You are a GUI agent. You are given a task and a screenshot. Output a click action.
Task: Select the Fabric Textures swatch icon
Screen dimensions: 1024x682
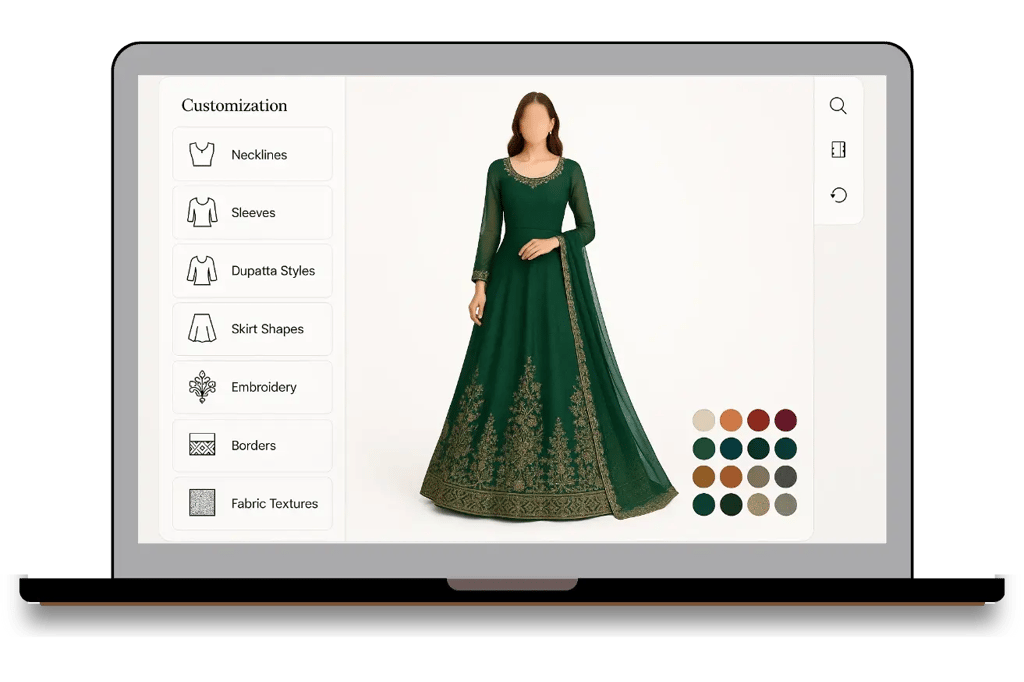[x=201, y=503]
